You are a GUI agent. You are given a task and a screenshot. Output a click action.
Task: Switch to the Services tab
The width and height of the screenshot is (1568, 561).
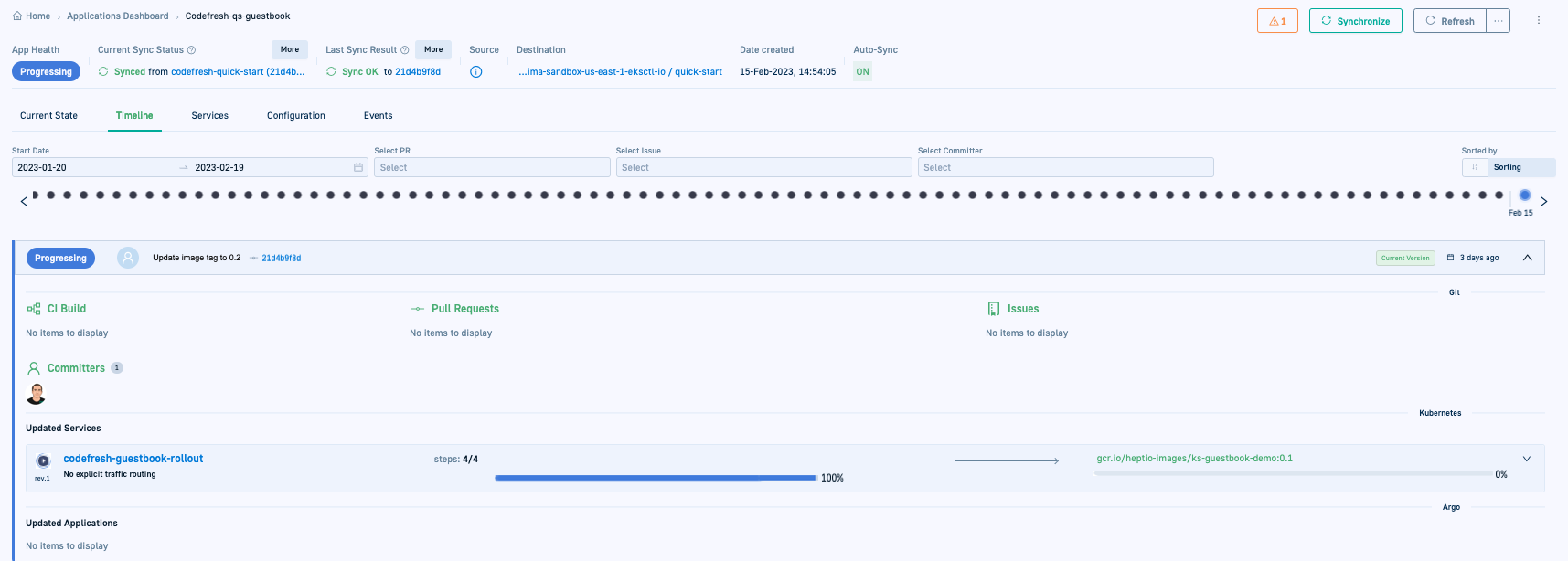(x=209, y=116)
